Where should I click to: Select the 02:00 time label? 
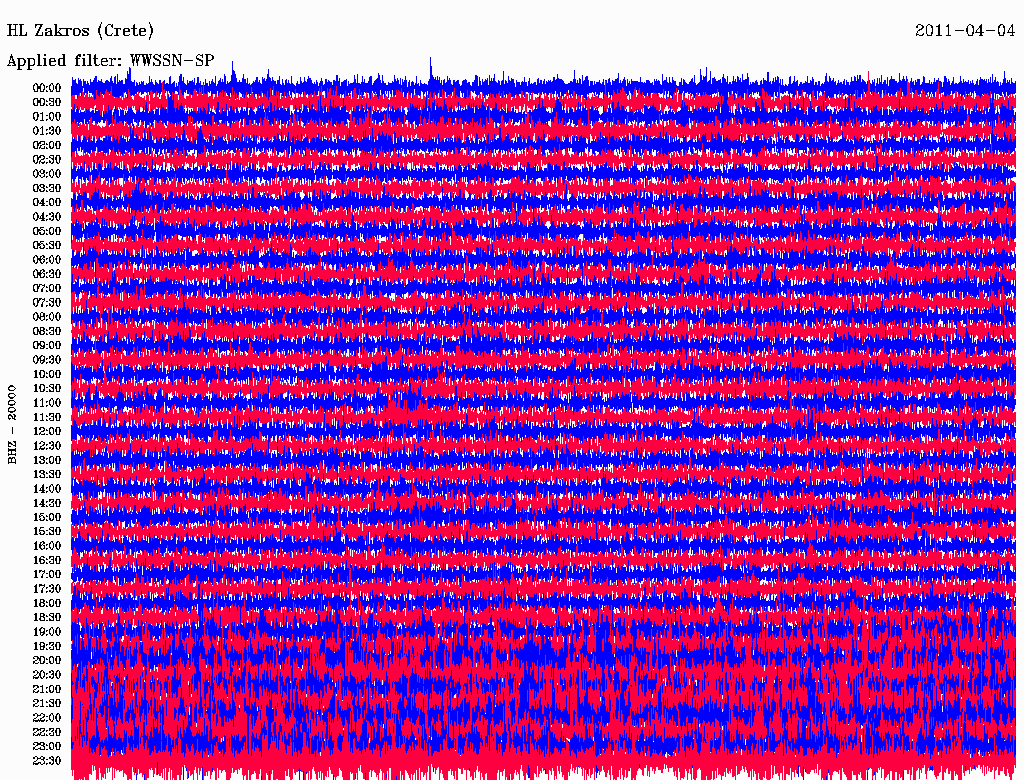coord(46,145)
